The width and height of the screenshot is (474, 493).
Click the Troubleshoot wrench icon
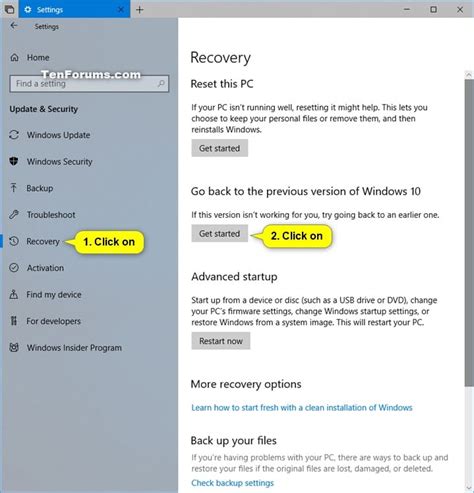coord(14,214)
